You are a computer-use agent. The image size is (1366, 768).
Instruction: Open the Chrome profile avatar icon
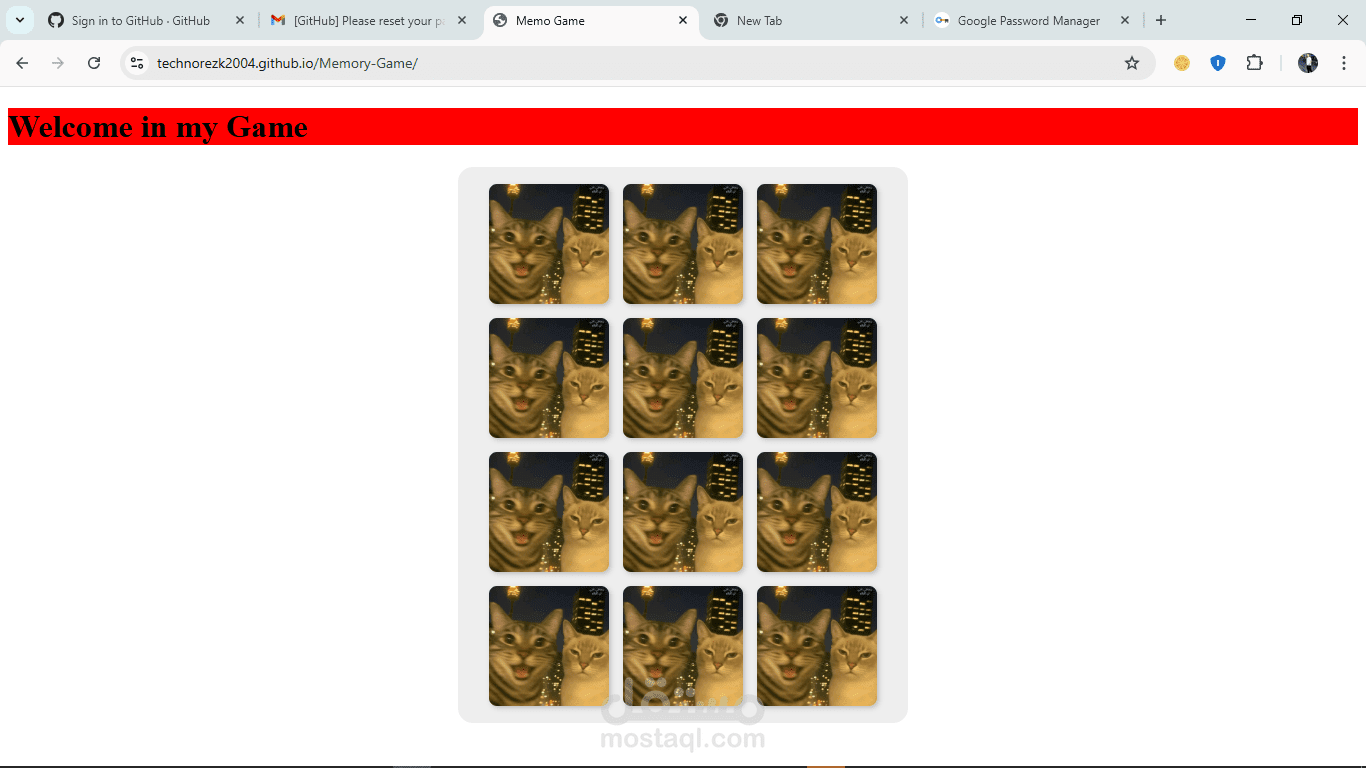coord(1308,62)
